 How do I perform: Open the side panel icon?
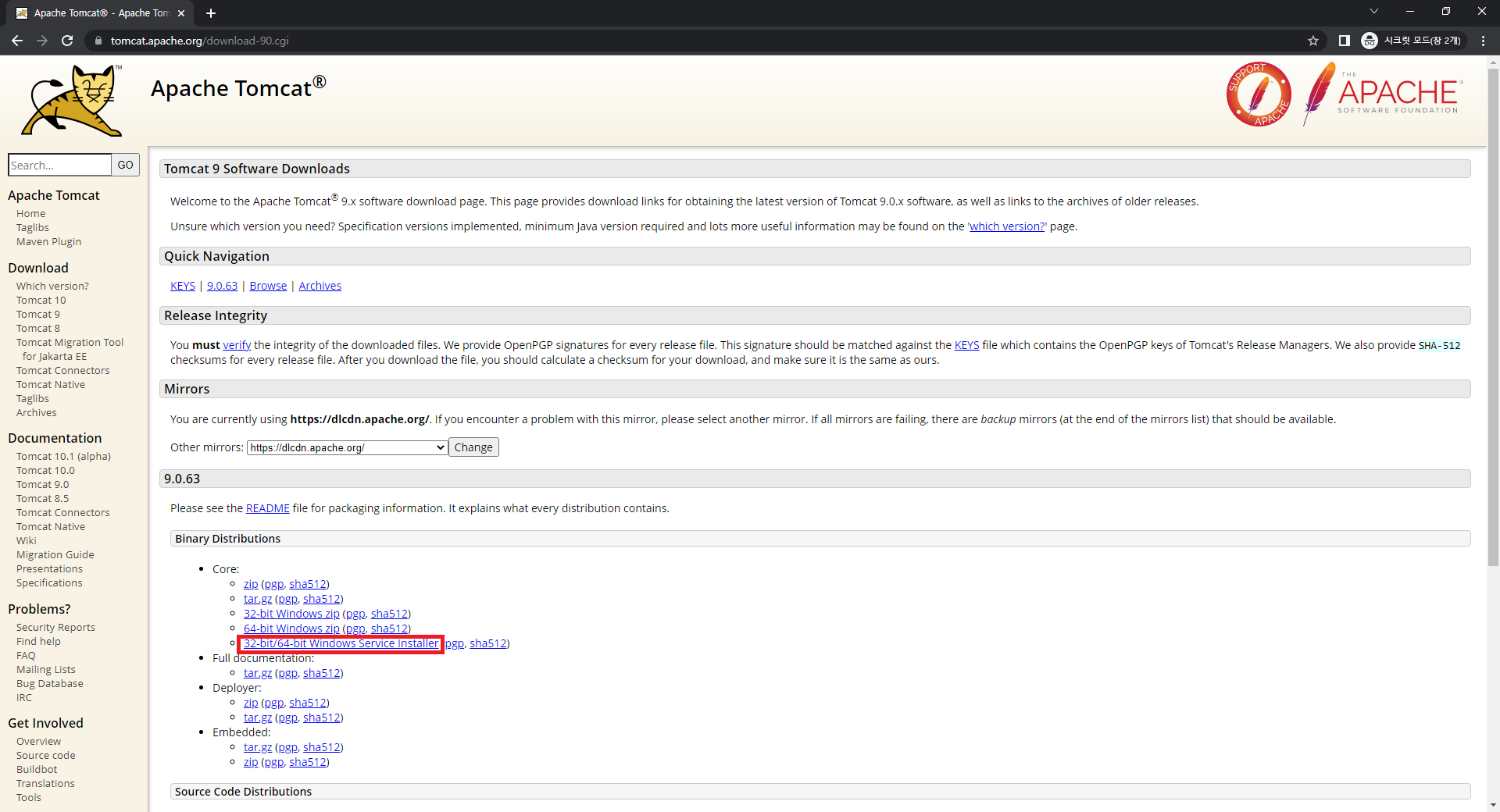point(1345,41)
